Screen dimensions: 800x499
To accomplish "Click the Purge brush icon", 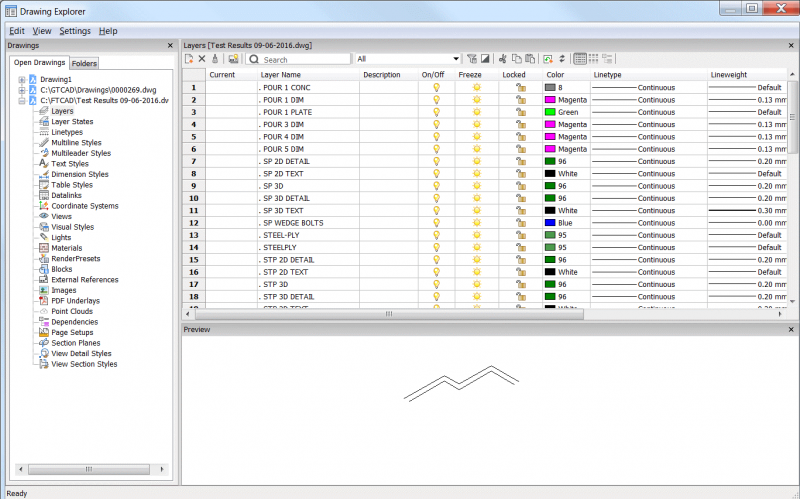I will (x=215, y=59).
